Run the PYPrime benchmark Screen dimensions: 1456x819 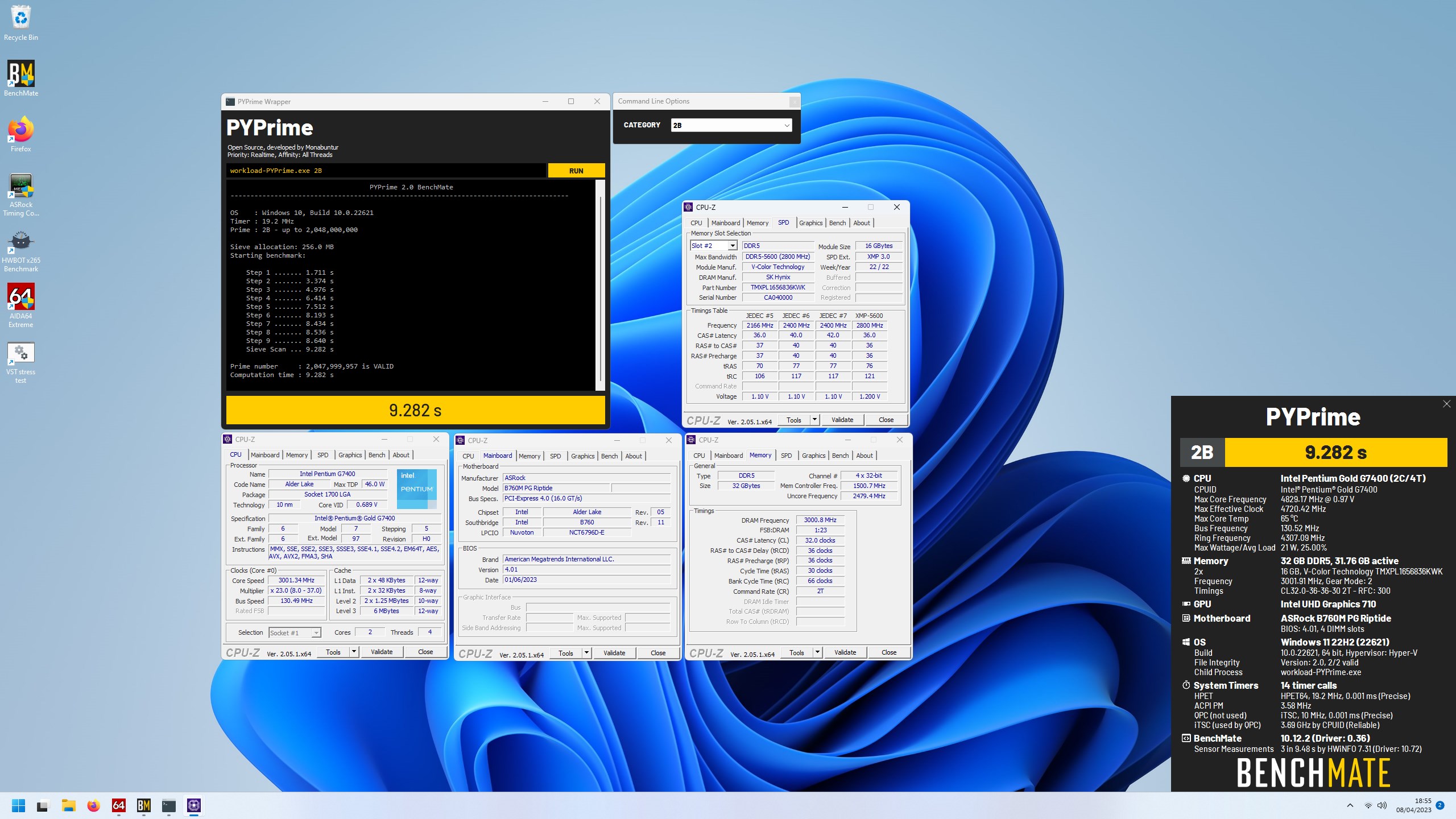576,171
